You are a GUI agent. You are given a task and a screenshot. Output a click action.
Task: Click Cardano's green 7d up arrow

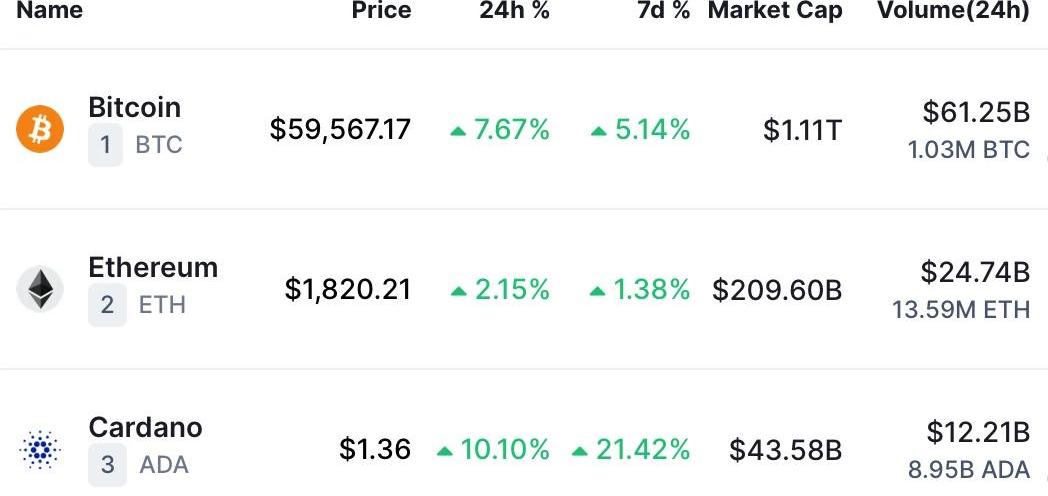click(x=579, y=451)
